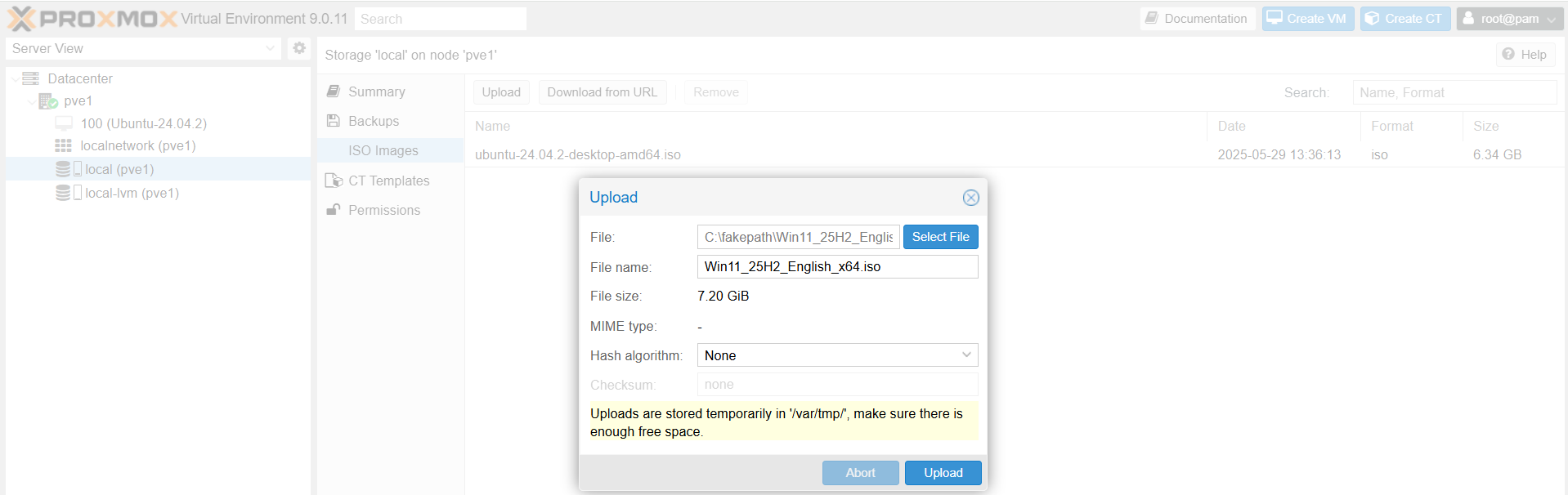The image size is (1568, 495).
Task: Click the Help question mark icon
Action: coord(1508,54)
